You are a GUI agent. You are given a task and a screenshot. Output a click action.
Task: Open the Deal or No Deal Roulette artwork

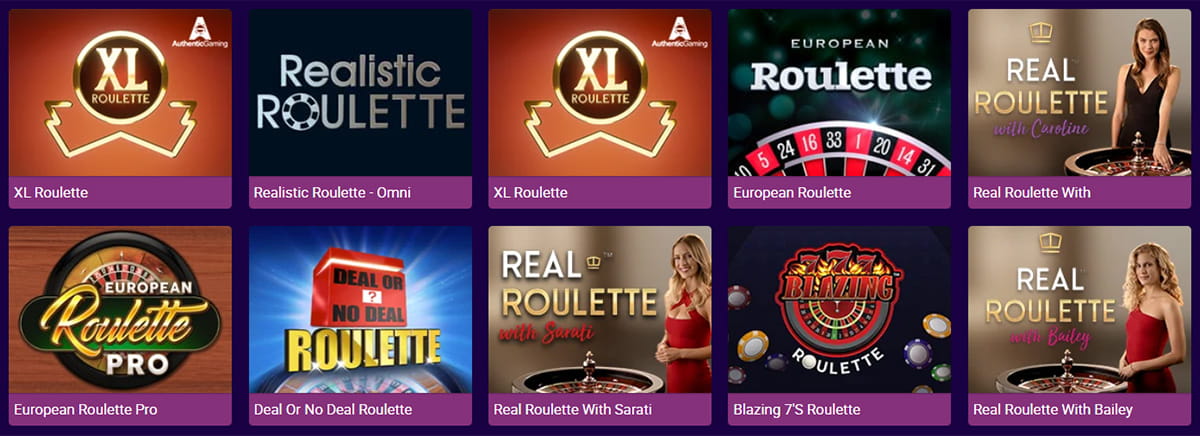360,309
